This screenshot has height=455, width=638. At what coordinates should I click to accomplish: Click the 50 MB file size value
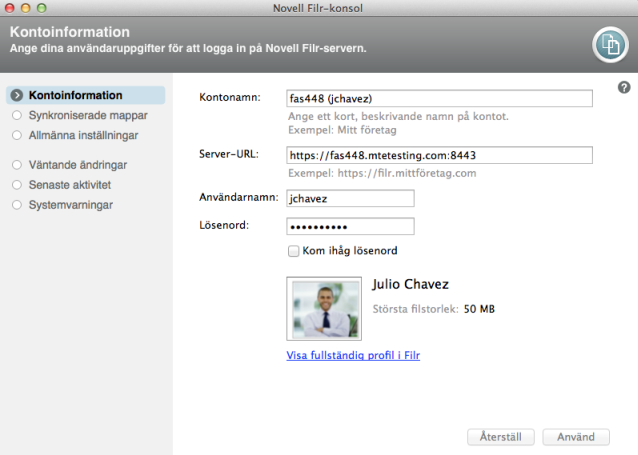point(479,309)
